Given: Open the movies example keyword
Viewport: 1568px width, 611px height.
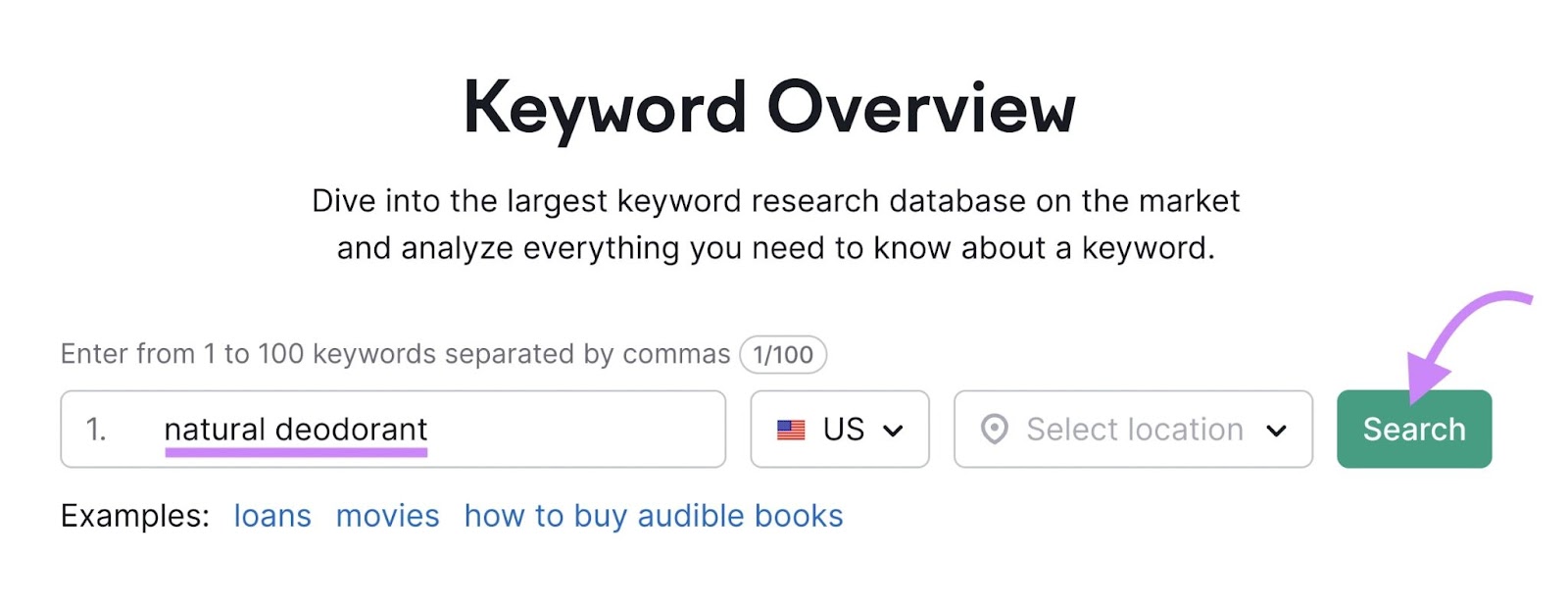Looking at the screenshot, I should coord(387,515).
